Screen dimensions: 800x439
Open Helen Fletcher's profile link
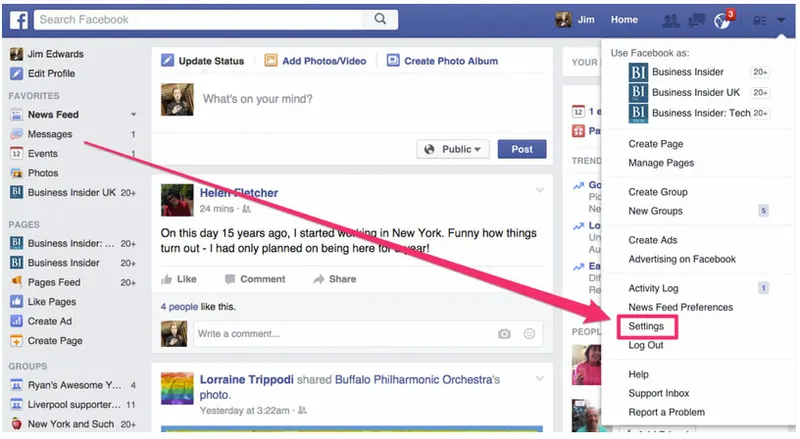pyautogui.click(x=239, y=193)
